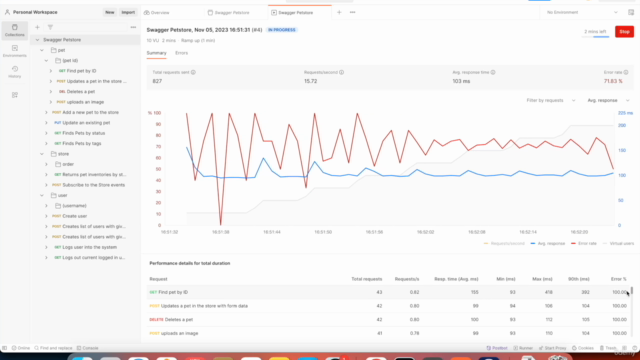Click the Error % column header

[618, 279]
